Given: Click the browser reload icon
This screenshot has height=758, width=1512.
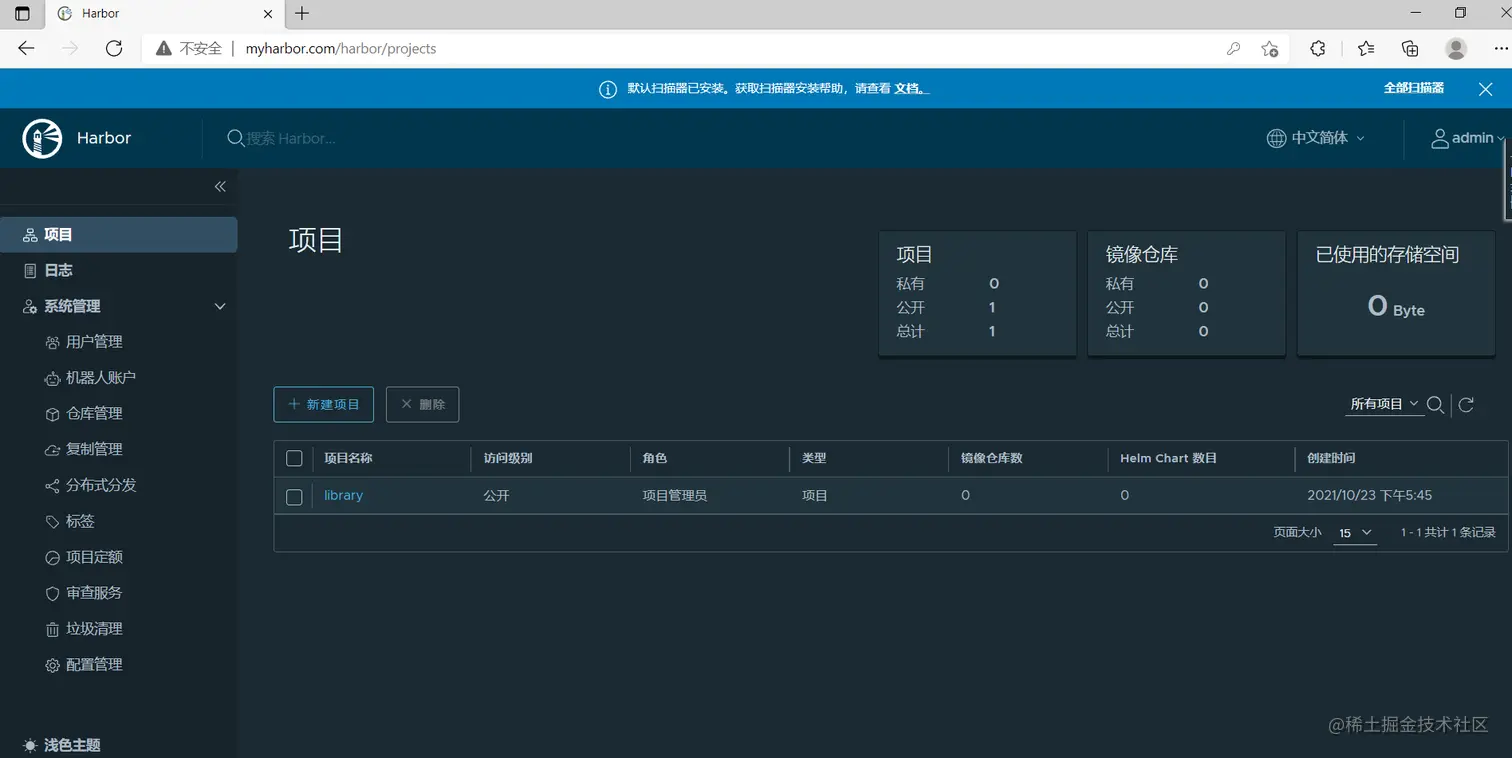Looking at the screenshot, I should tap(114, 48).
